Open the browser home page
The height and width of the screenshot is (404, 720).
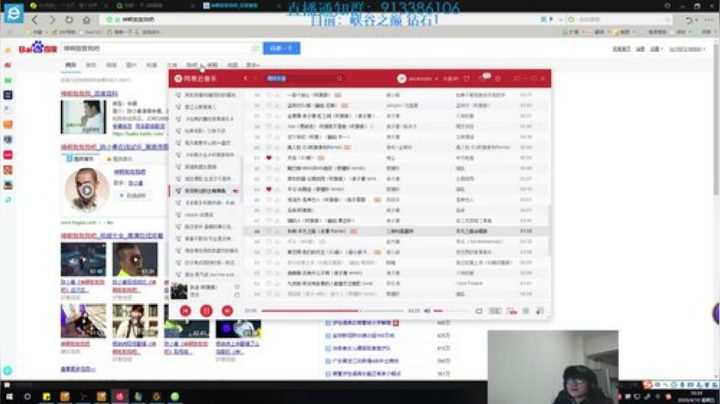[86, 20]
